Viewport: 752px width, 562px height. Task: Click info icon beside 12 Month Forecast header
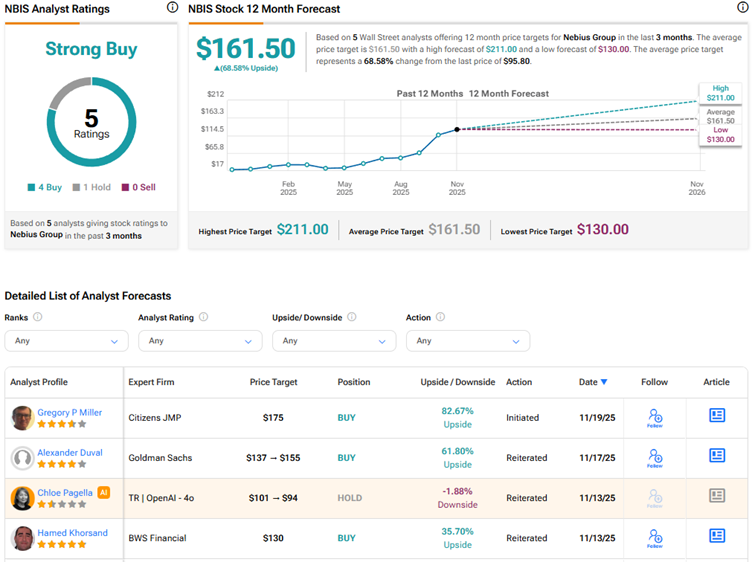point(742,8)
